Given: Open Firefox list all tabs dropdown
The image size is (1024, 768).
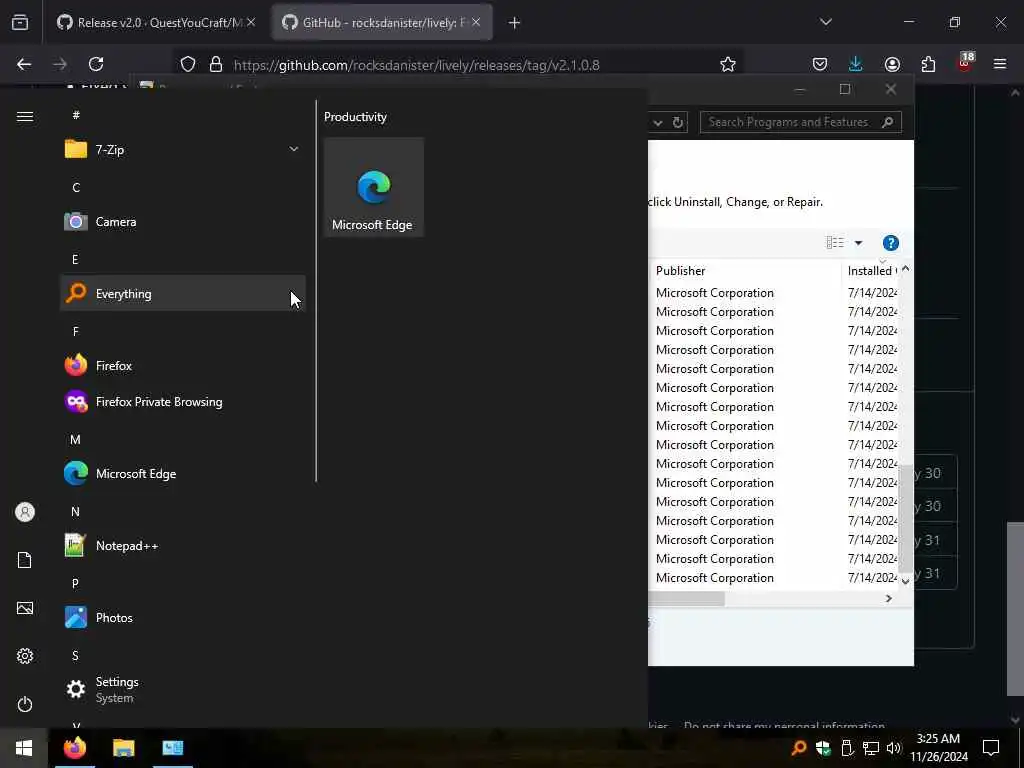Looking at the screenshot, I should coord(825,22).
